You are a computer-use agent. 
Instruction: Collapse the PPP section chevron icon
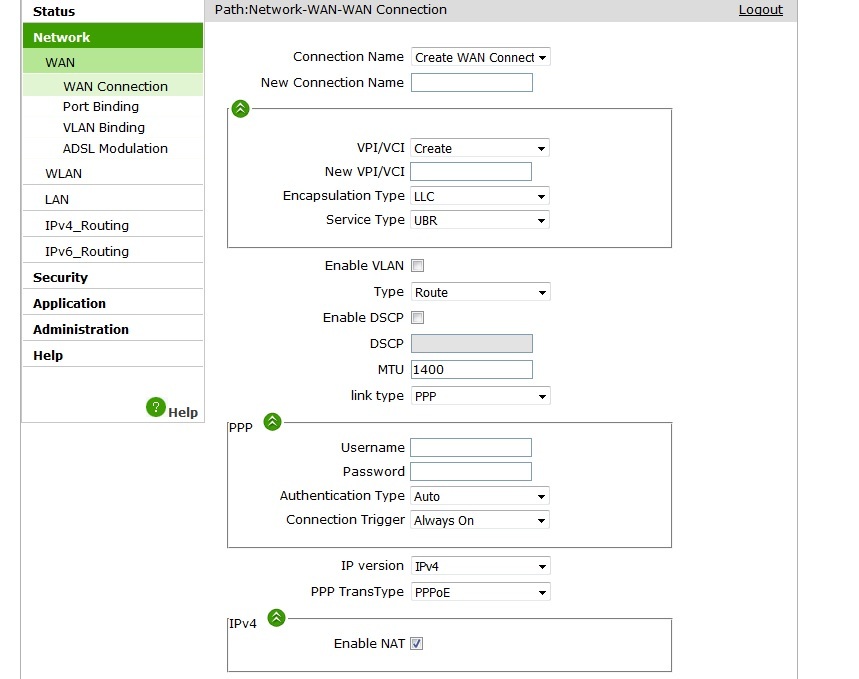coord(272,422)
